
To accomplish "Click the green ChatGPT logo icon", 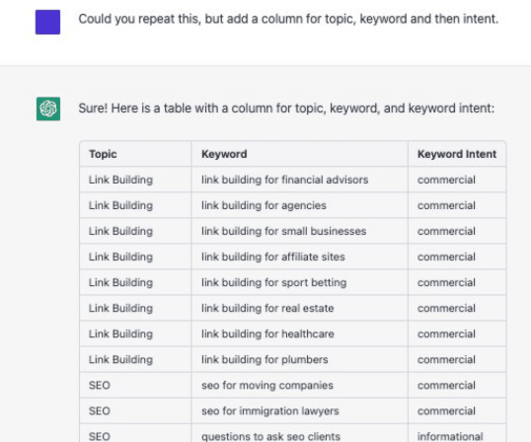I will click(x=48, y=109).
